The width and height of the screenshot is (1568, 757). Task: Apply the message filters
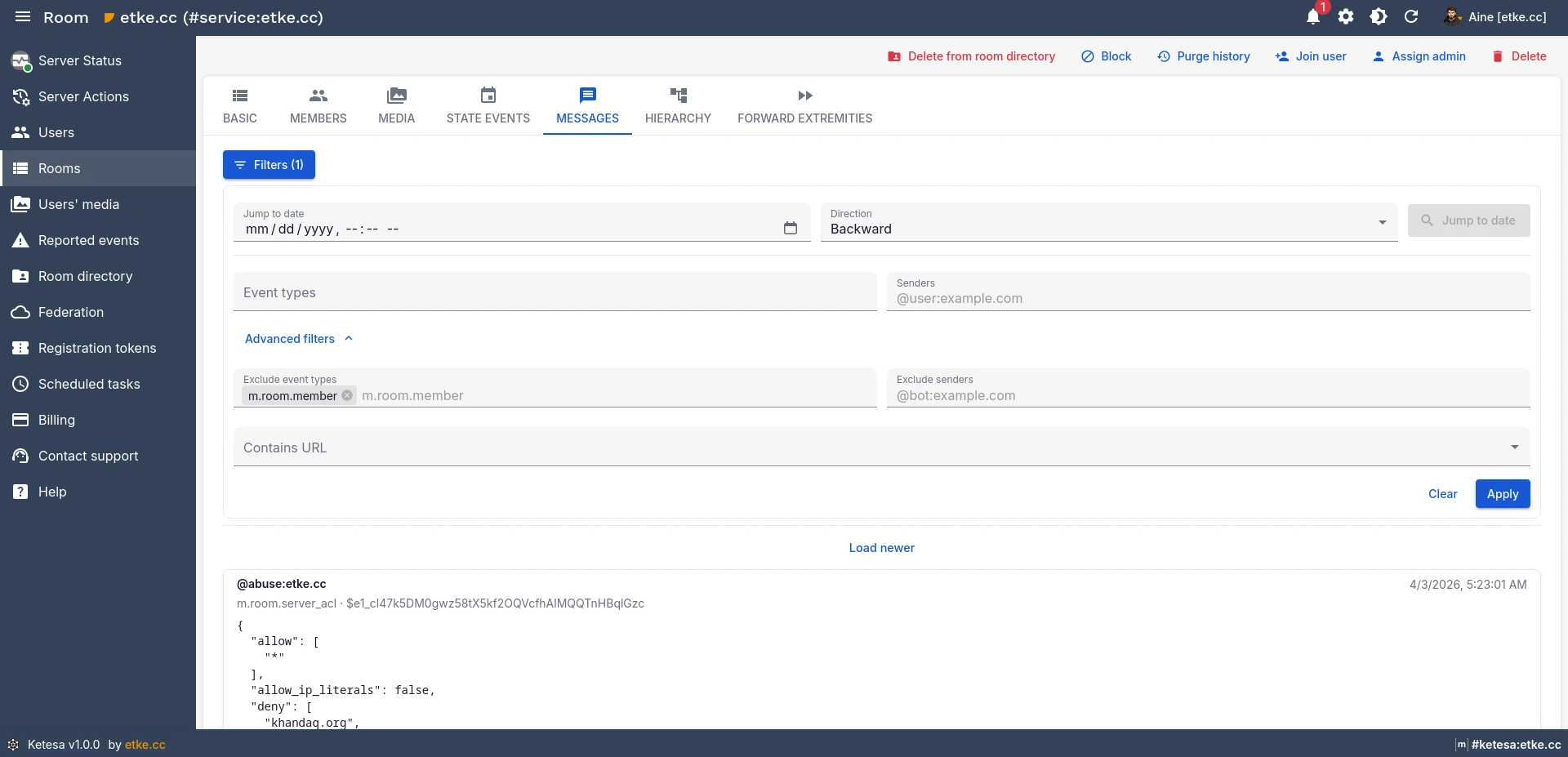pyautogui.click(x=1502, y=494)
